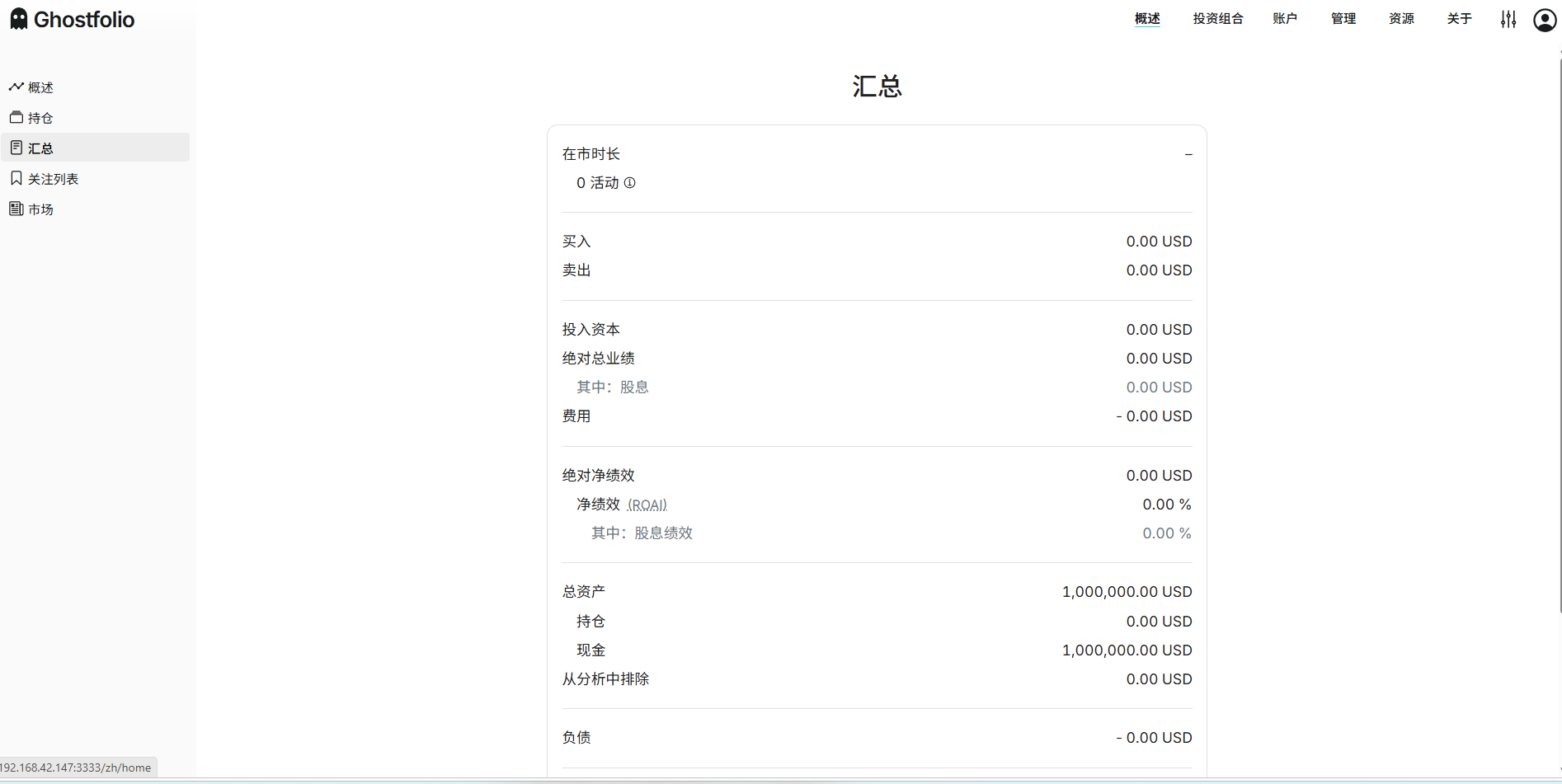Click the 现金 value 1,000,000.00 USD

(1127, 650)
